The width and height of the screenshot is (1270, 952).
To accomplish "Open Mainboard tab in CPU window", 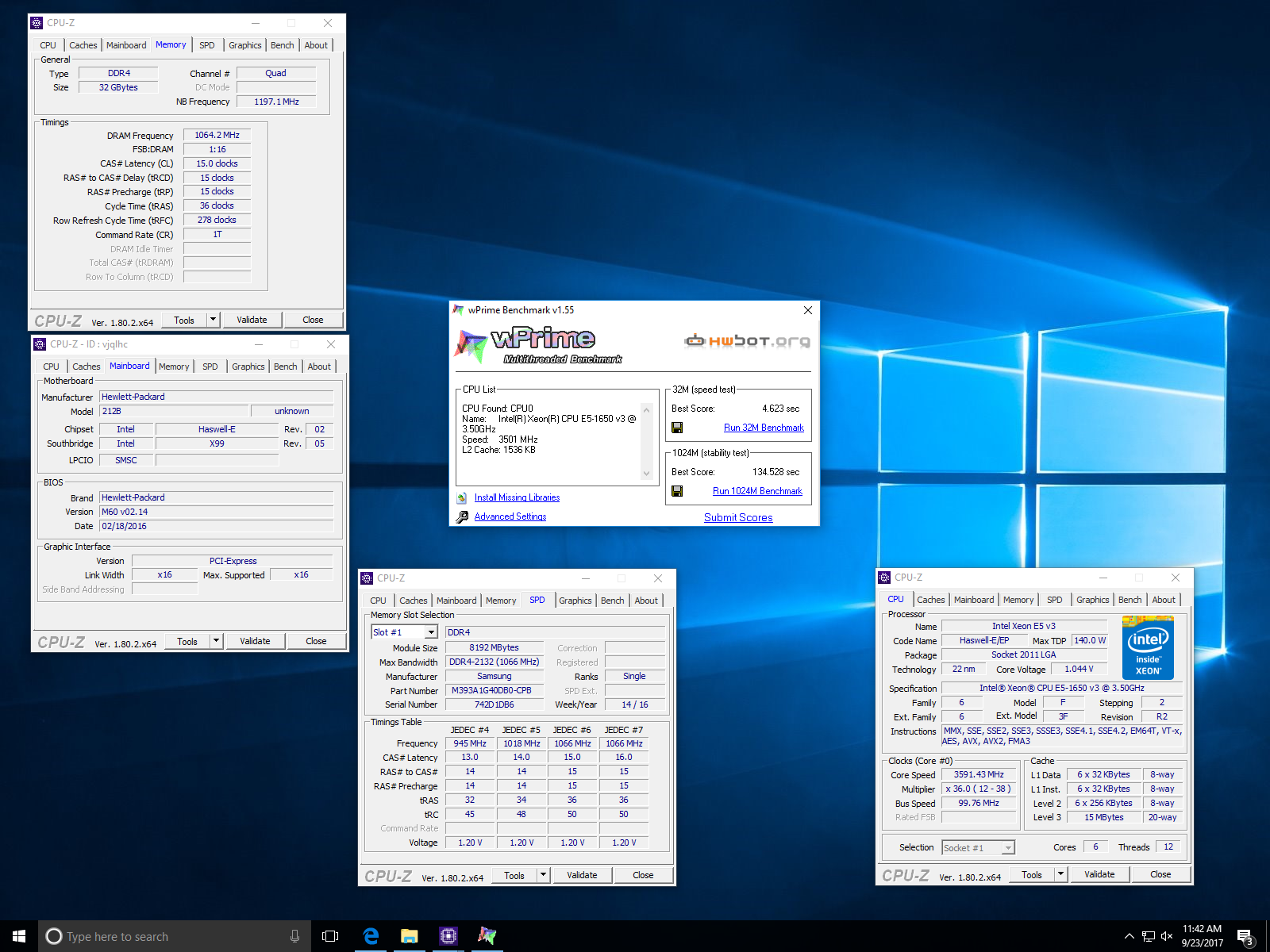I will click(x=974, y=600).
